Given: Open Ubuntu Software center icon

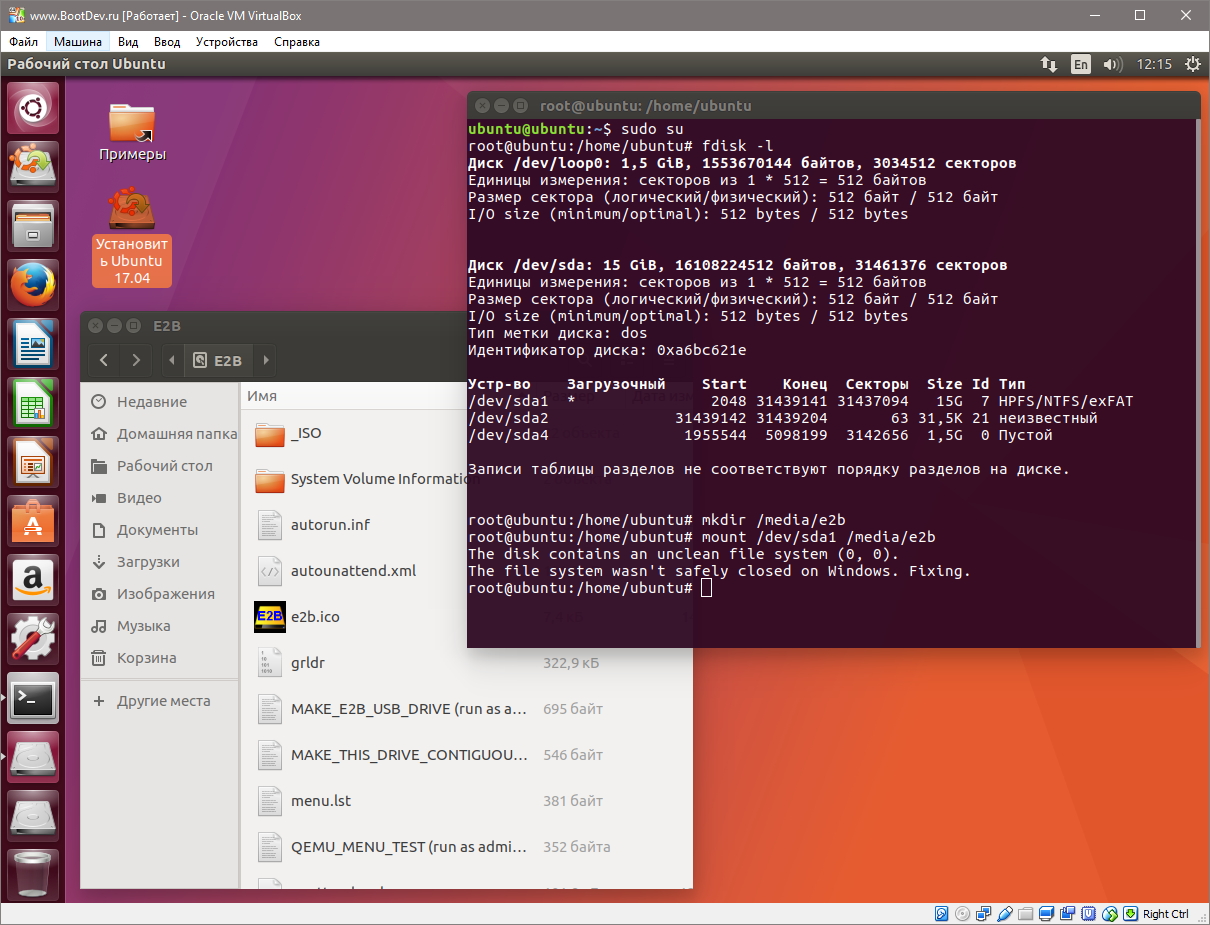Looking at the screenshot, I should pos(34,521).
